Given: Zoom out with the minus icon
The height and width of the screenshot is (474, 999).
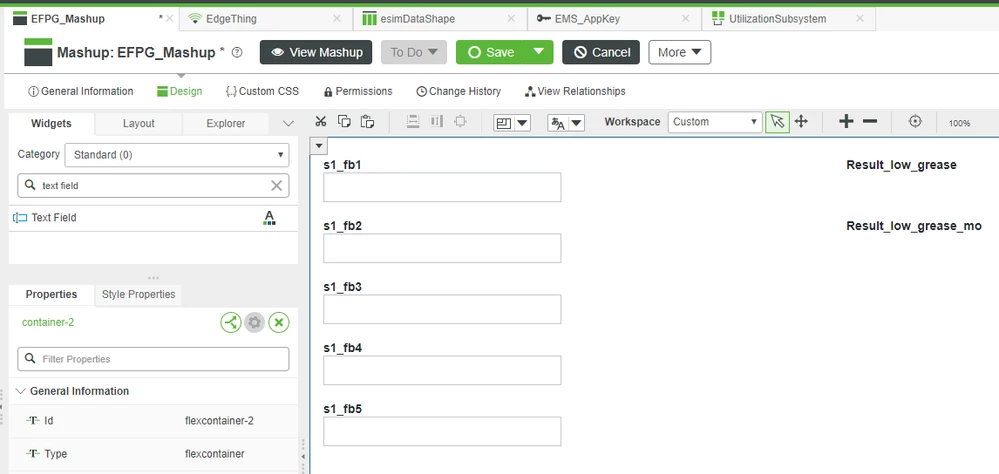Looking at the screenshot, I should point(870,122).
